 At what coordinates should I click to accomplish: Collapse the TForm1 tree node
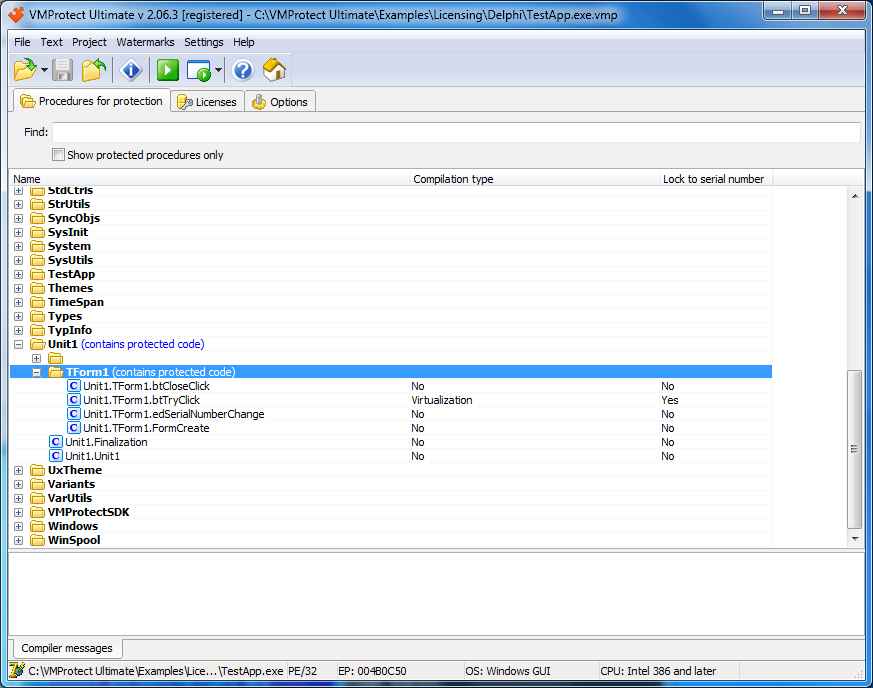(x=37, y=372)
